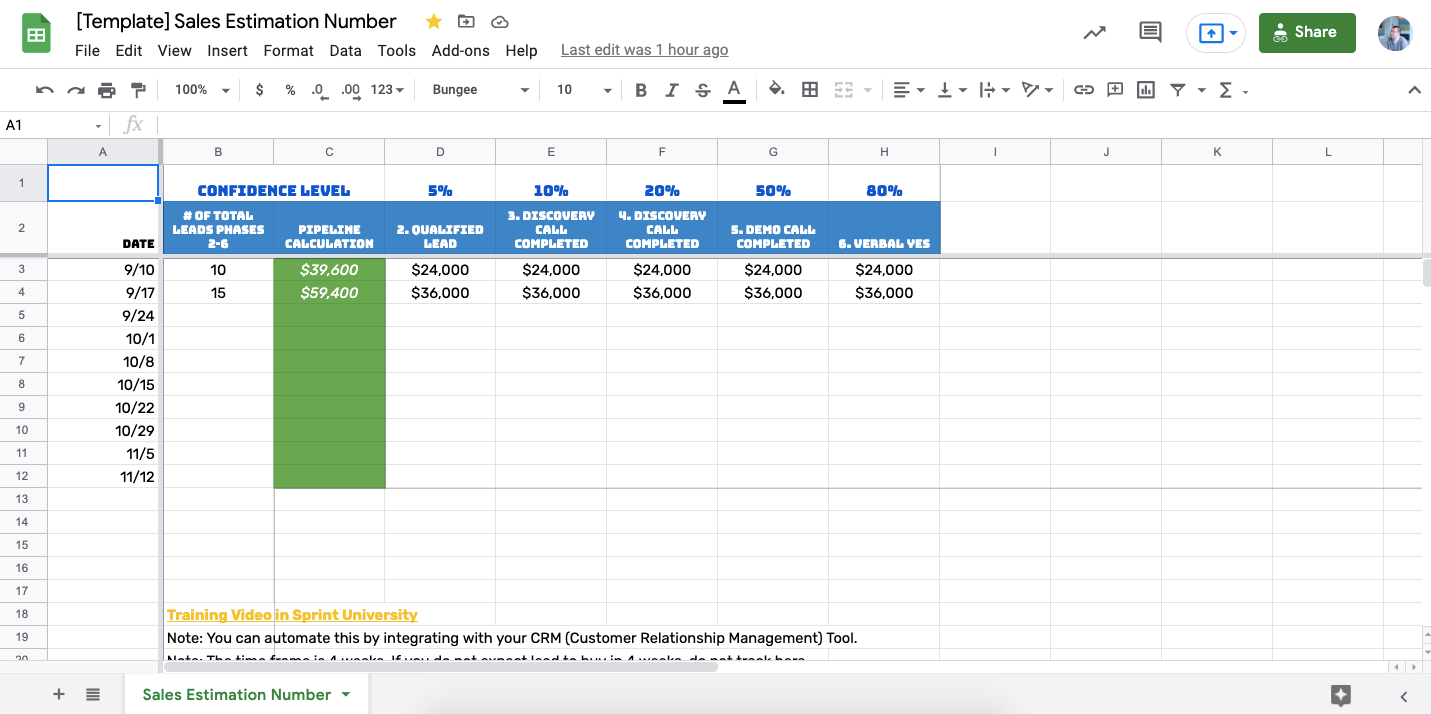The height and width of the screenshot is (714, 1431).
Task: Click the Merge cells icon
Action: click(x=843, y=90)
